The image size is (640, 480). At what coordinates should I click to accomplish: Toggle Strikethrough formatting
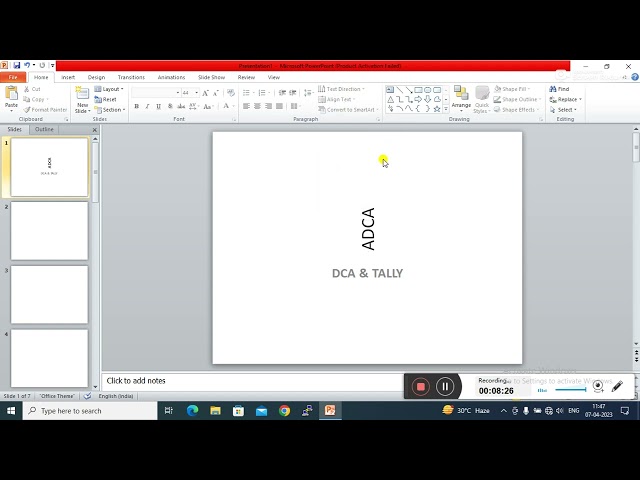(181, 107)
